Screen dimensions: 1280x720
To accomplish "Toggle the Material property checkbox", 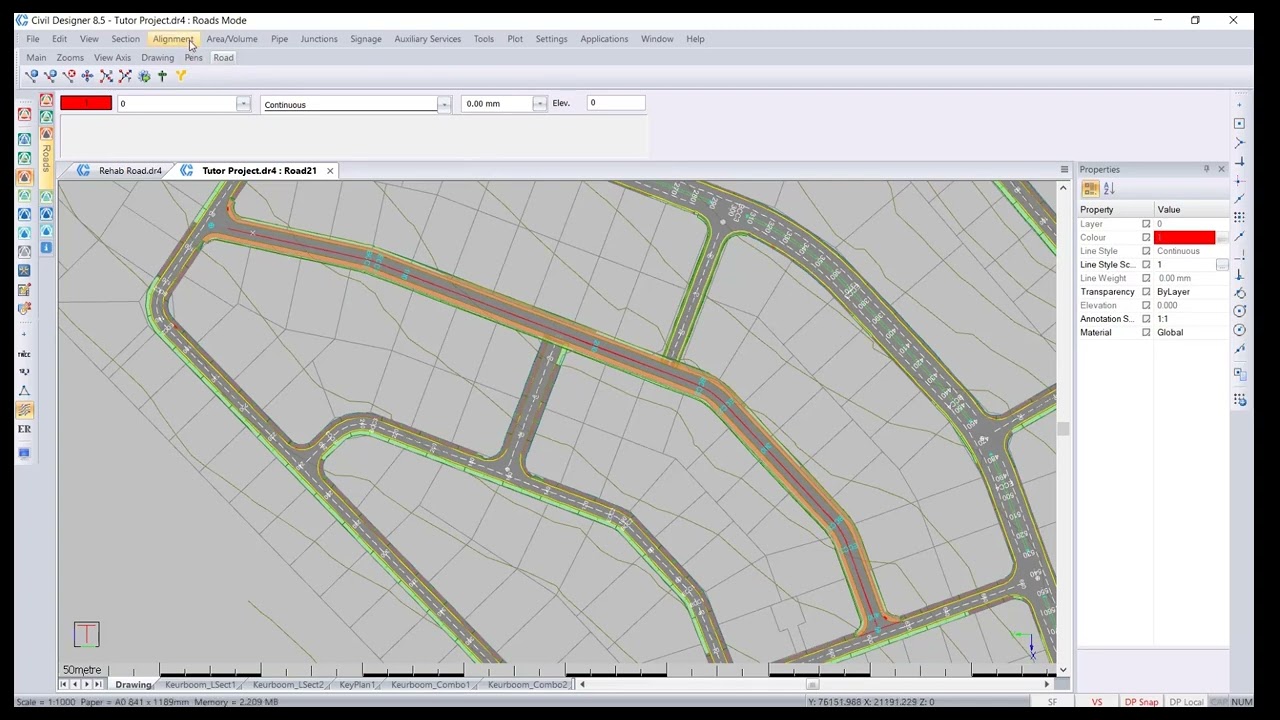I will tap(1146, 332).
